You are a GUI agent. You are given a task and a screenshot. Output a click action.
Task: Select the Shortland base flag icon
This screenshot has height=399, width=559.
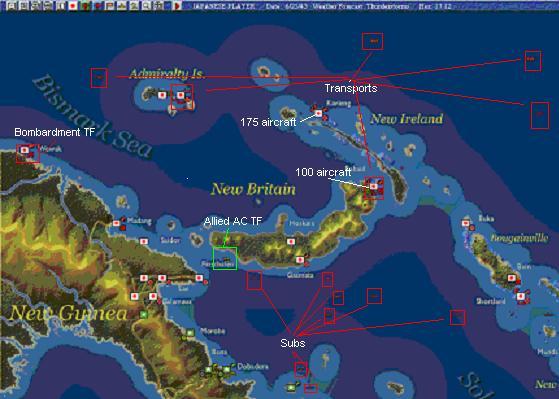point(520,296)
